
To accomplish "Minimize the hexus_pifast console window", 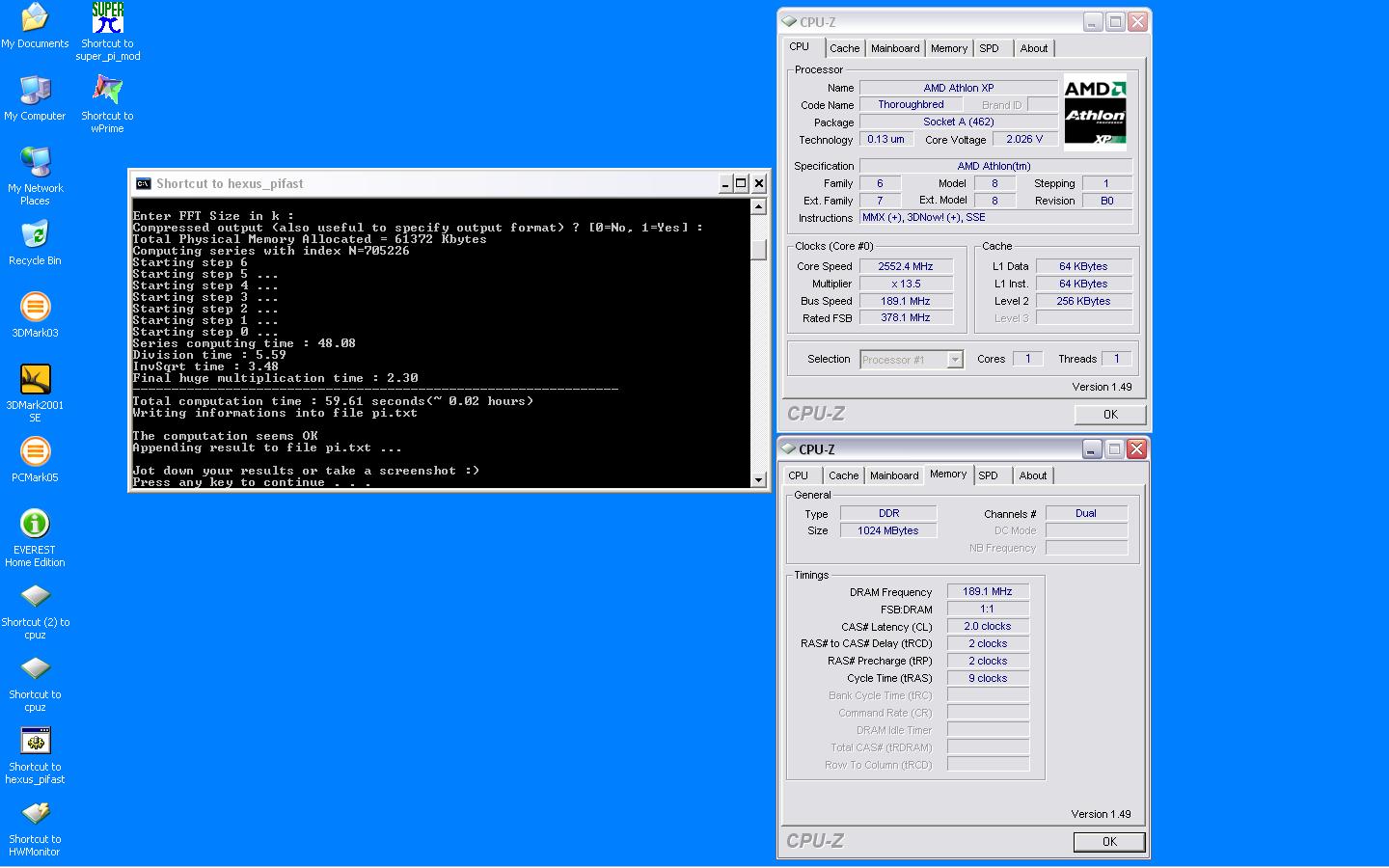I will [725, 183].
